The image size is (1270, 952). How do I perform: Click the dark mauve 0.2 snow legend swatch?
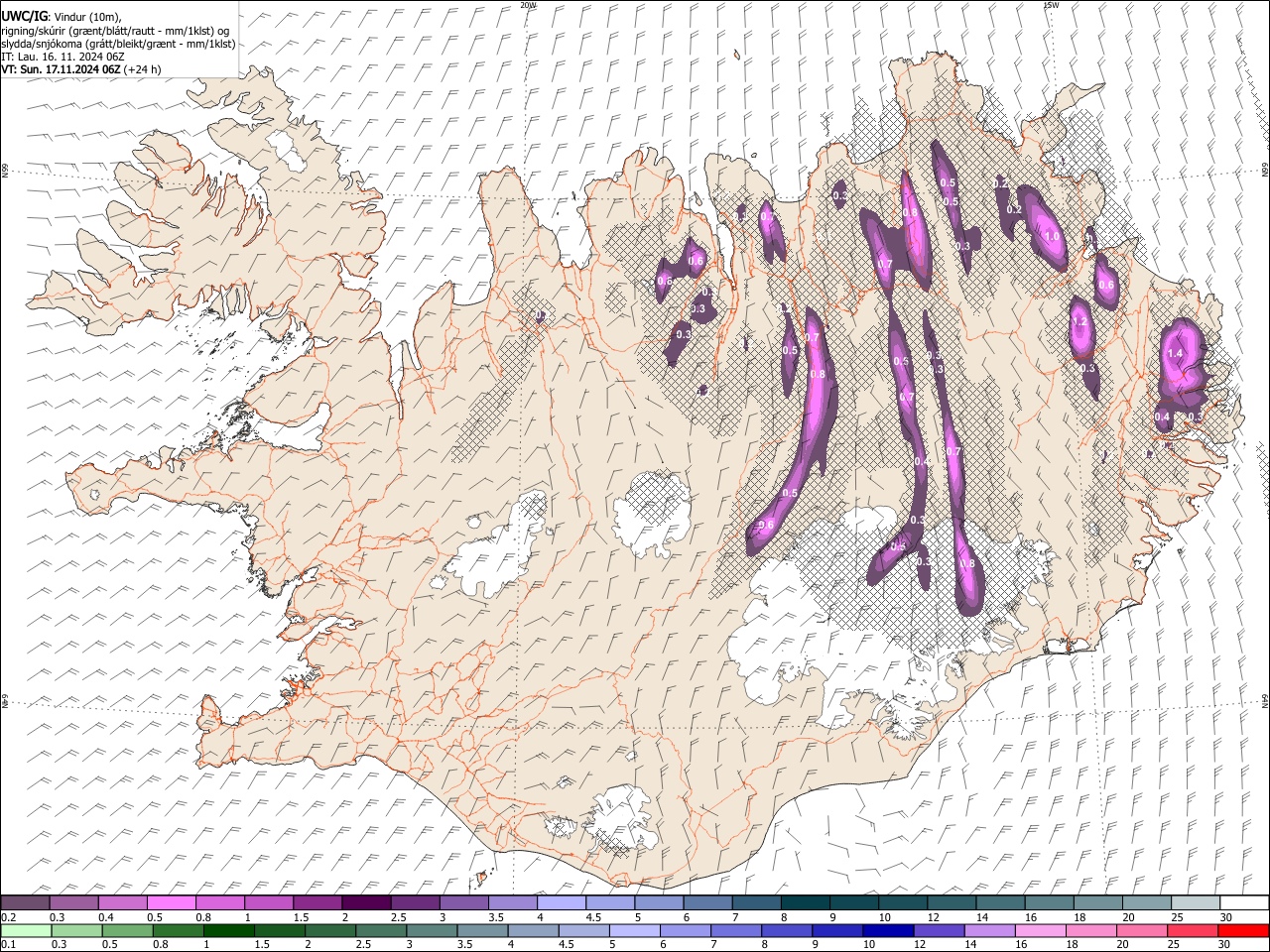(25, 902)
